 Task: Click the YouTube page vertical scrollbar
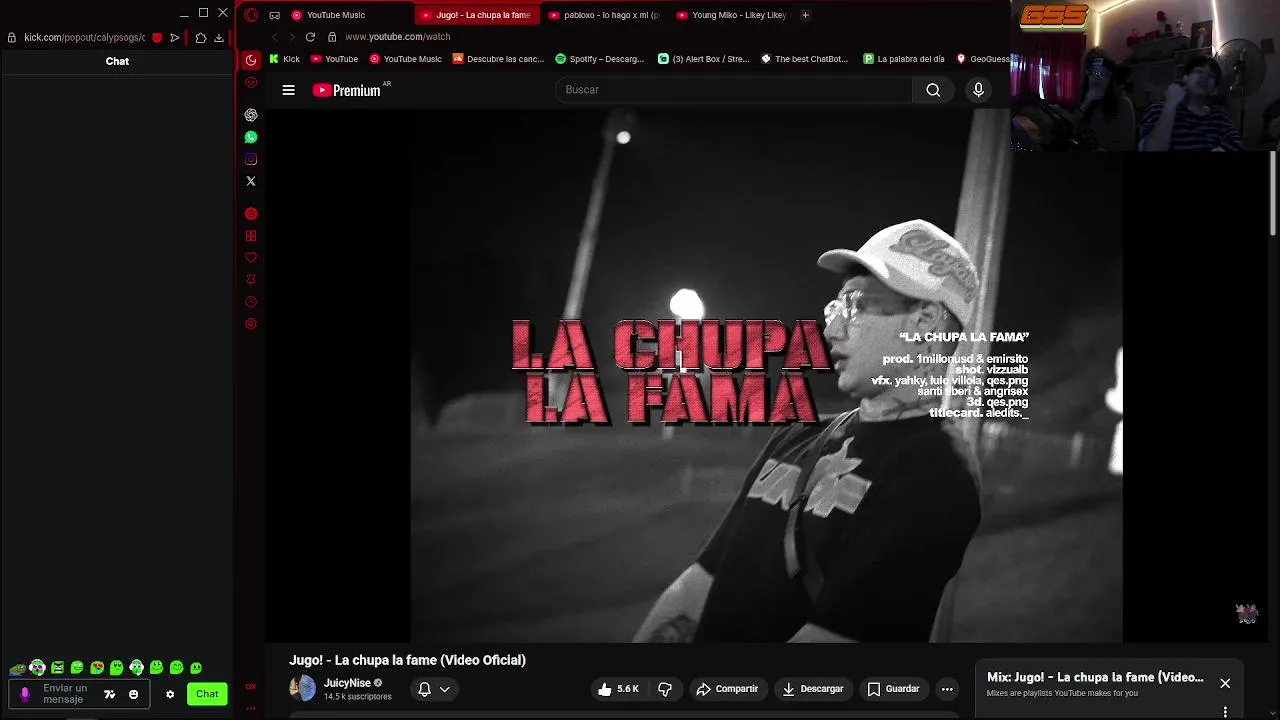pyautogui.click(x=1273, y=195)
